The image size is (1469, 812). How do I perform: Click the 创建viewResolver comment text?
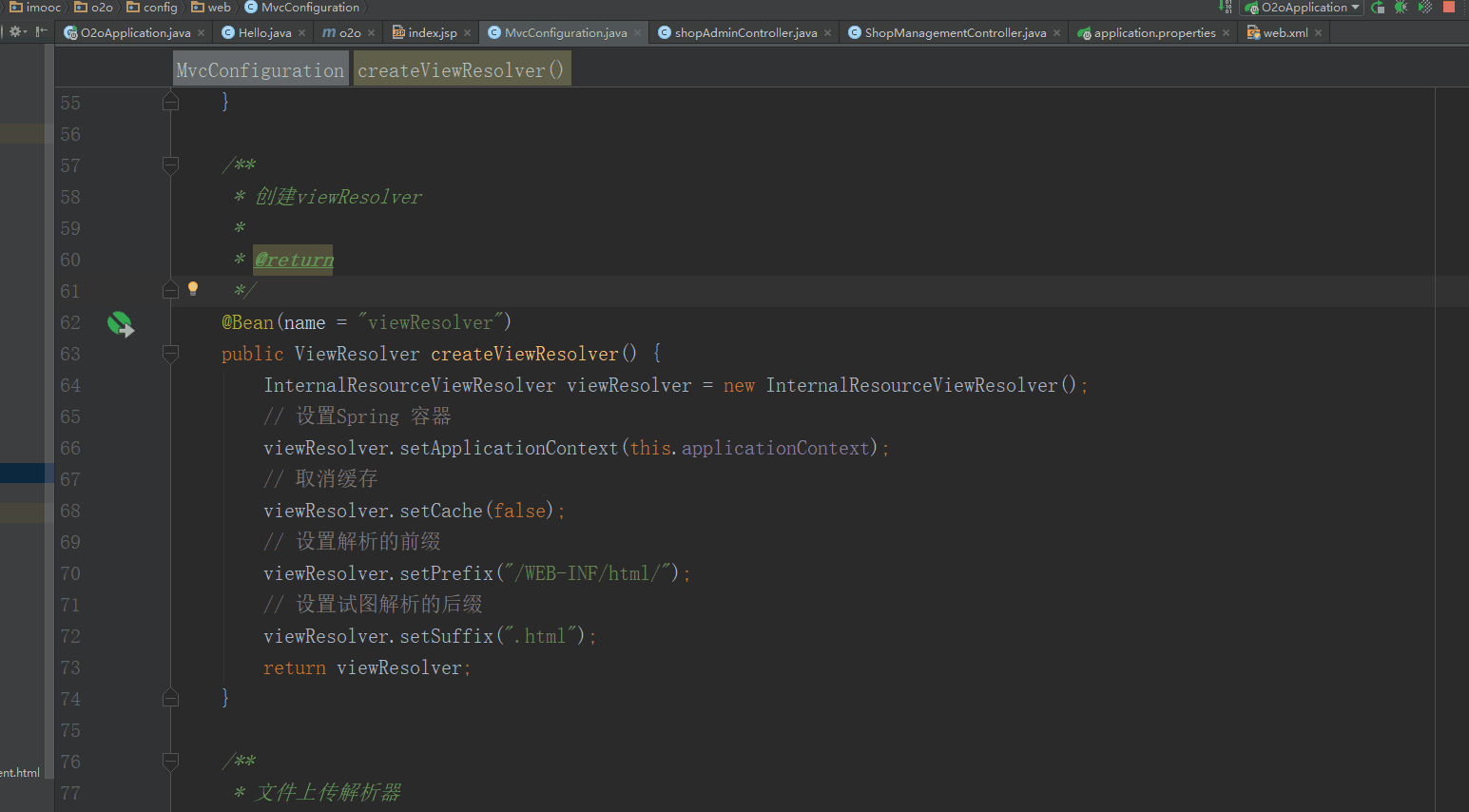[338, 197]
